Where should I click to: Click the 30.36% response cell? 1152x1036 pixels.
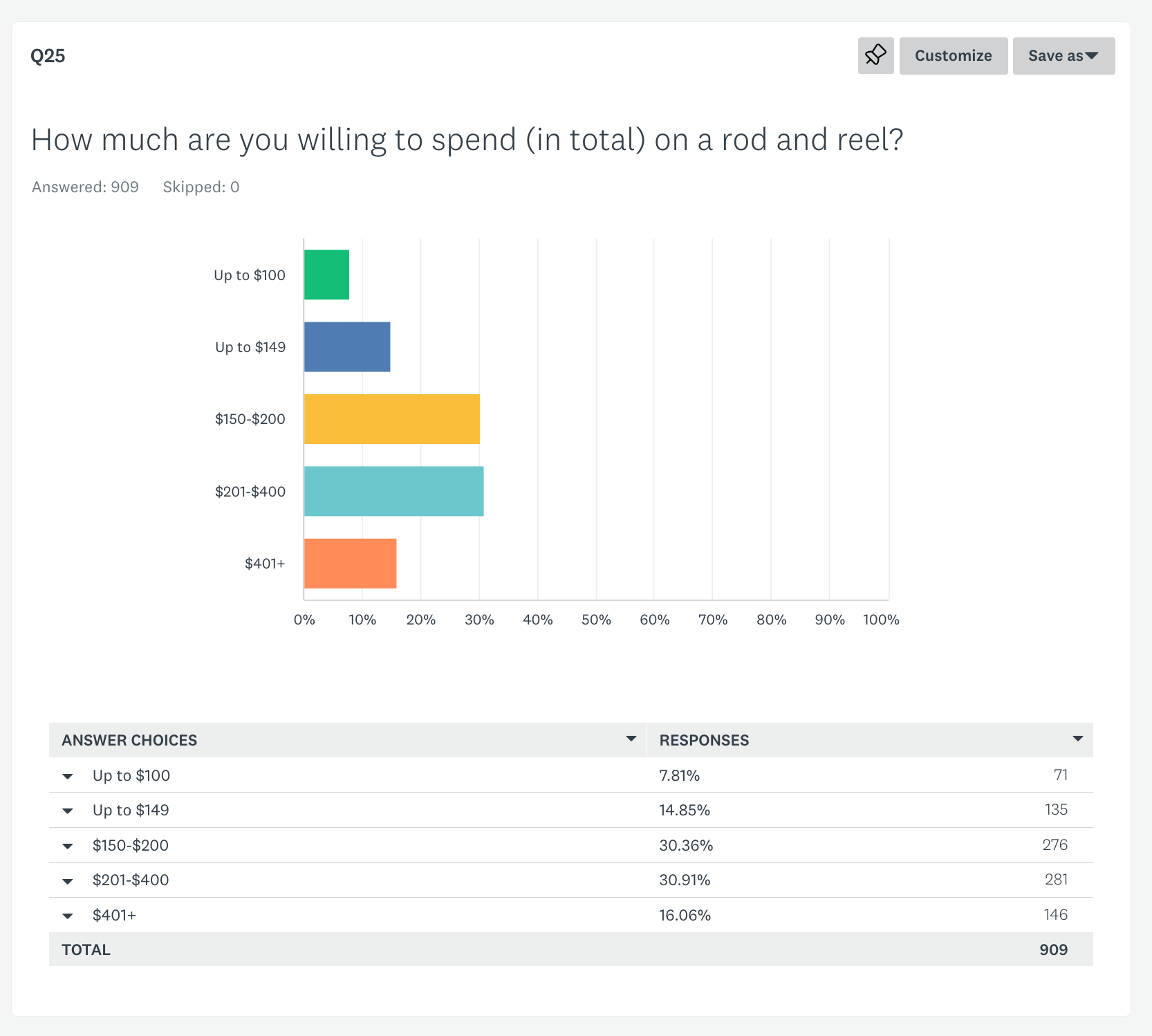(686, 845)
